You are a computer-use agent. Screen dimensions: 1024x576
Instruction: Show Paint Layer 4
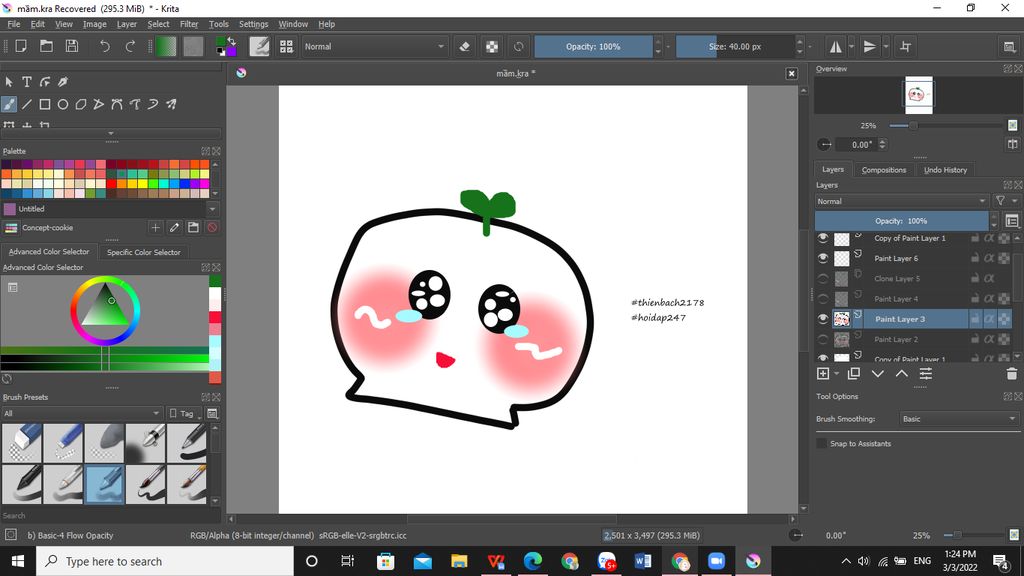click(823, 299)
